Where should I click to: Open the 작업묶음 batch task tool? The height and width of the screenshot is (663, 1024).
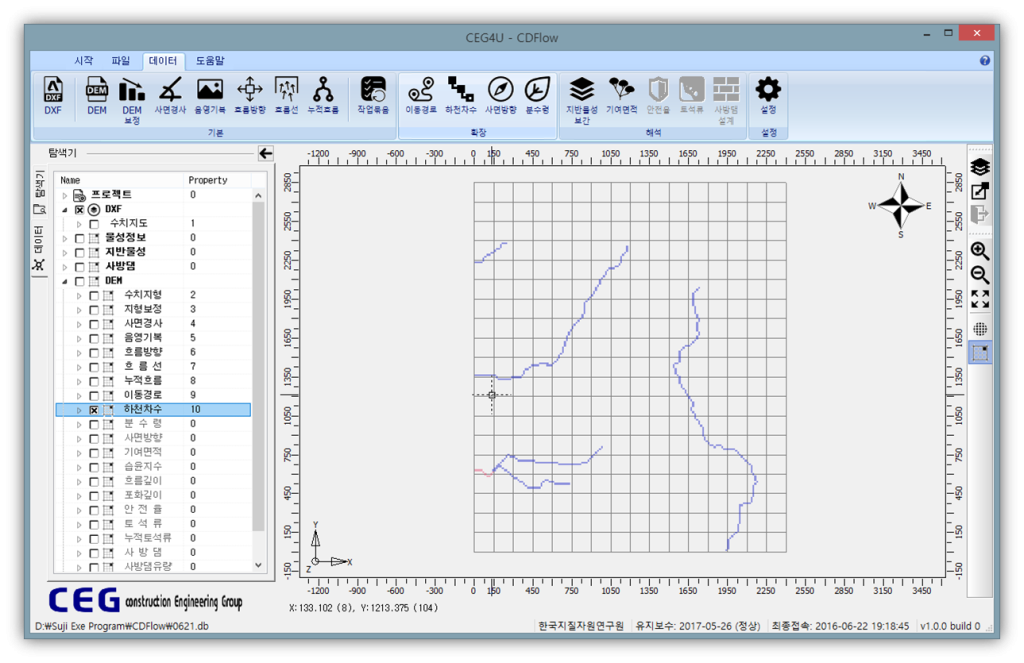click(373, 96)
